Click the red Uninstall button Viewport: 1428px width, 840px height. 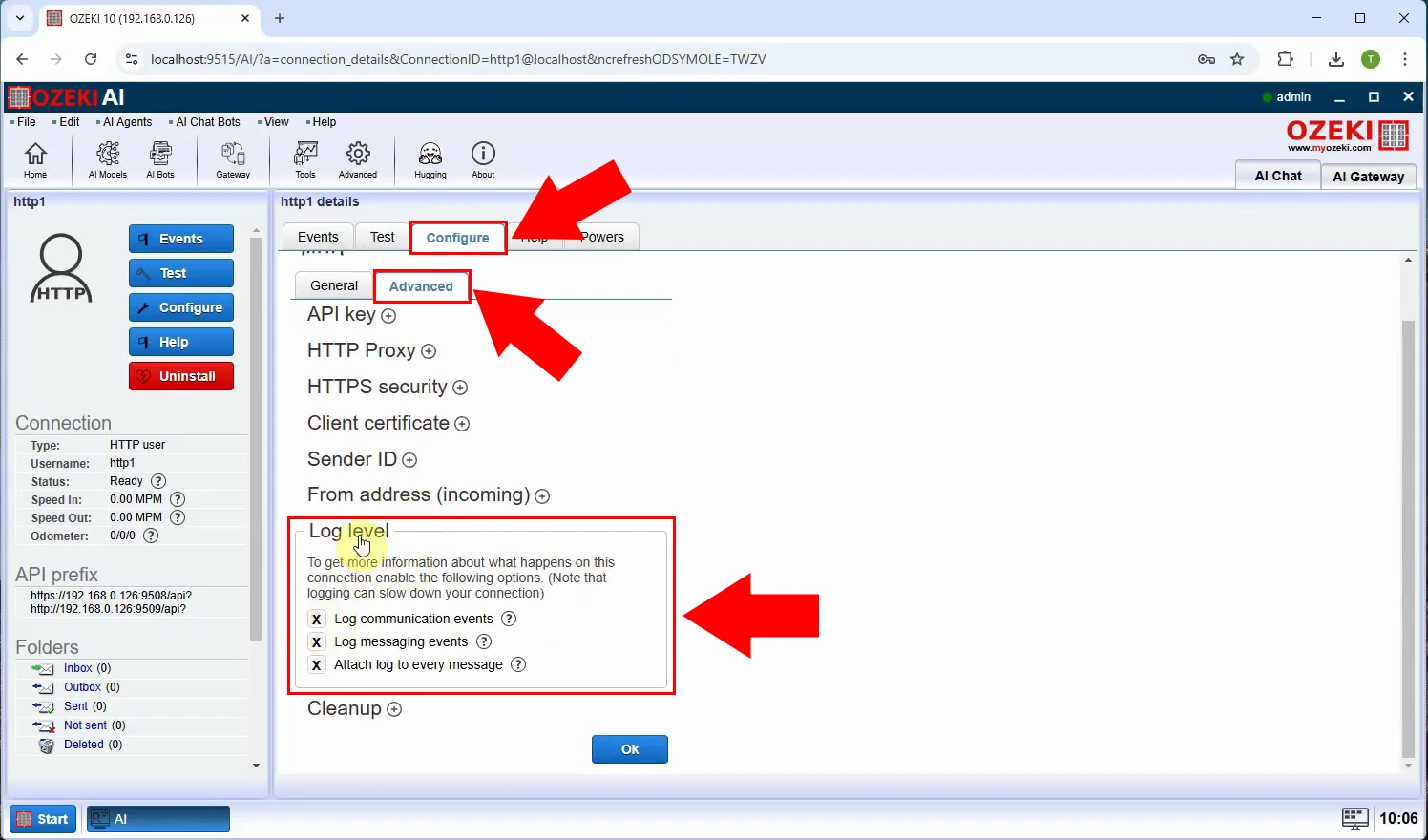181,376
